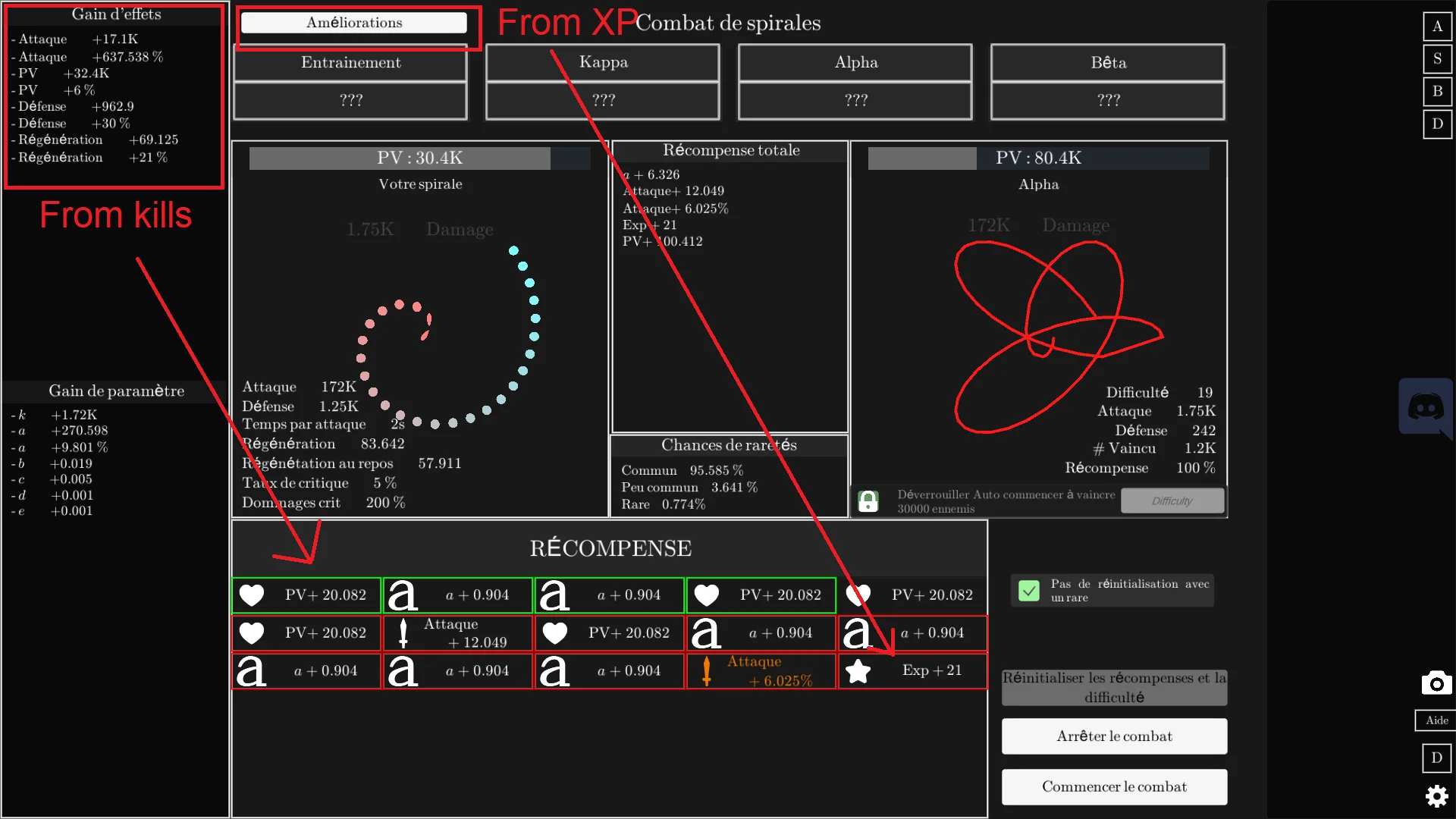Viewport: 1456px width, 819px height.
Task: Click the green padlock unlock icon
Action: click(868, 501)
